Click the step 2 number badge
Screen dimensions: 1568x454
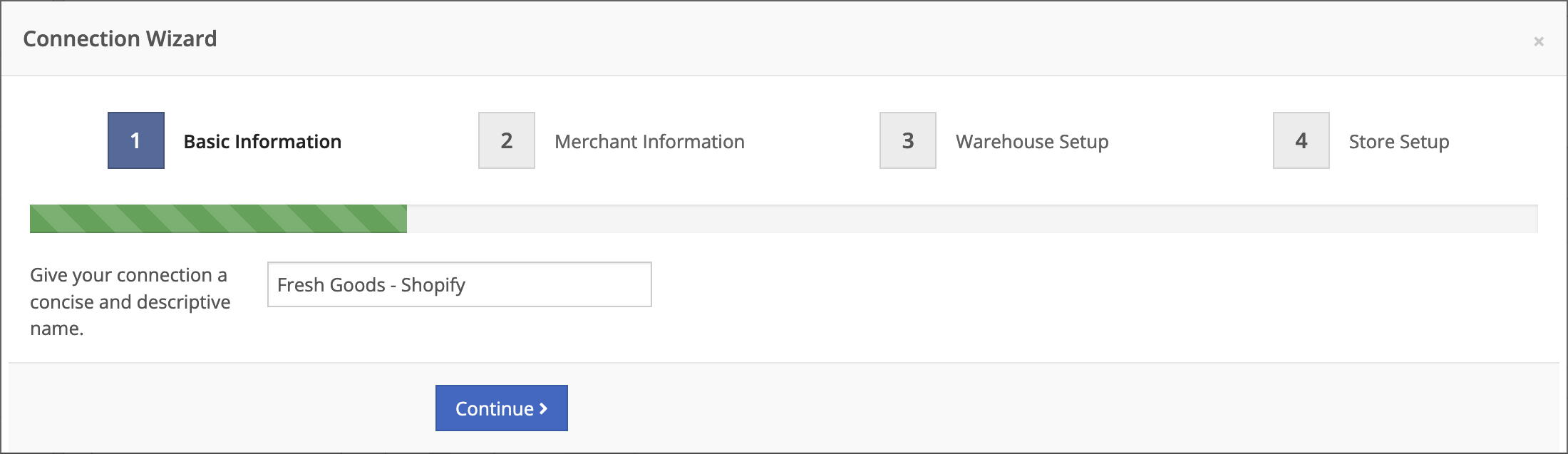[x=507, y=140]
